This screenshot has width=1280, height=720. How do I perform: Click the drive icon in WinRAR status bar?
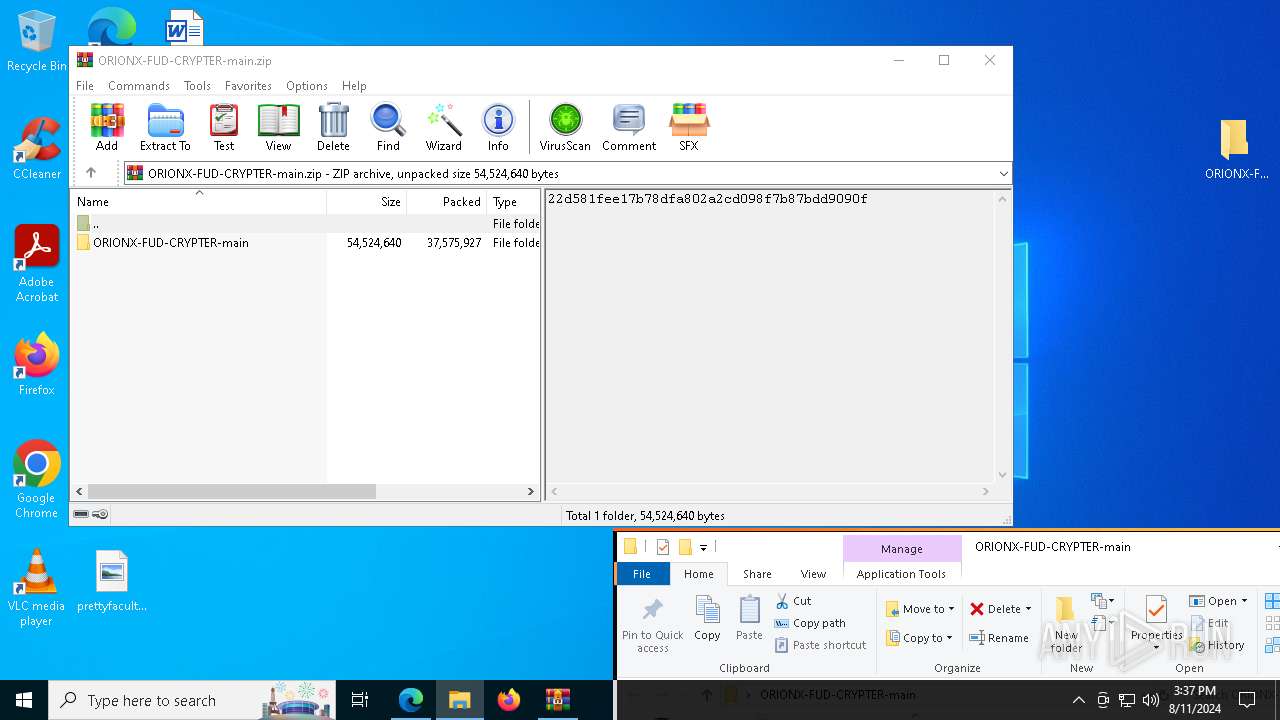pos(81,514)
